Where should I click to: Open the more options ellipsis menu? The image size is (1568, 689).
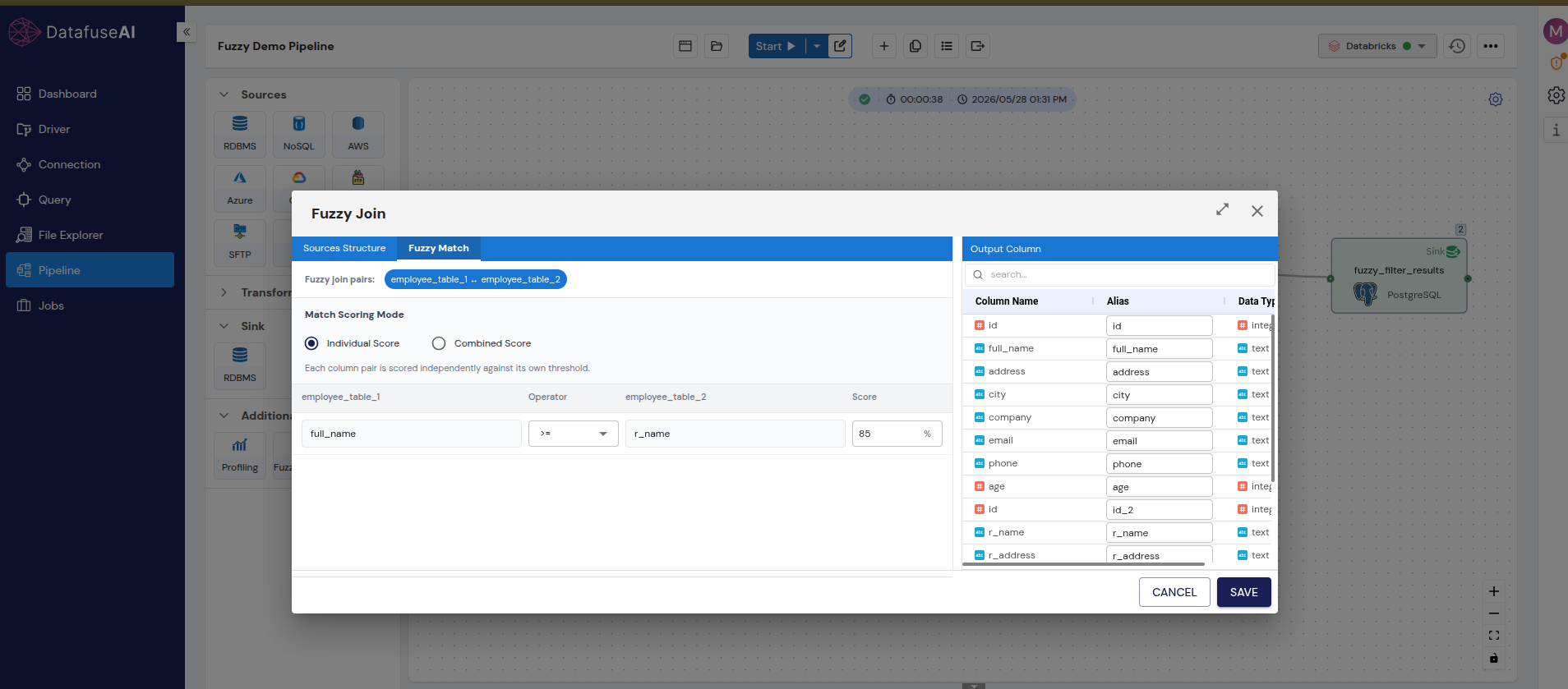coord(1491,46)
